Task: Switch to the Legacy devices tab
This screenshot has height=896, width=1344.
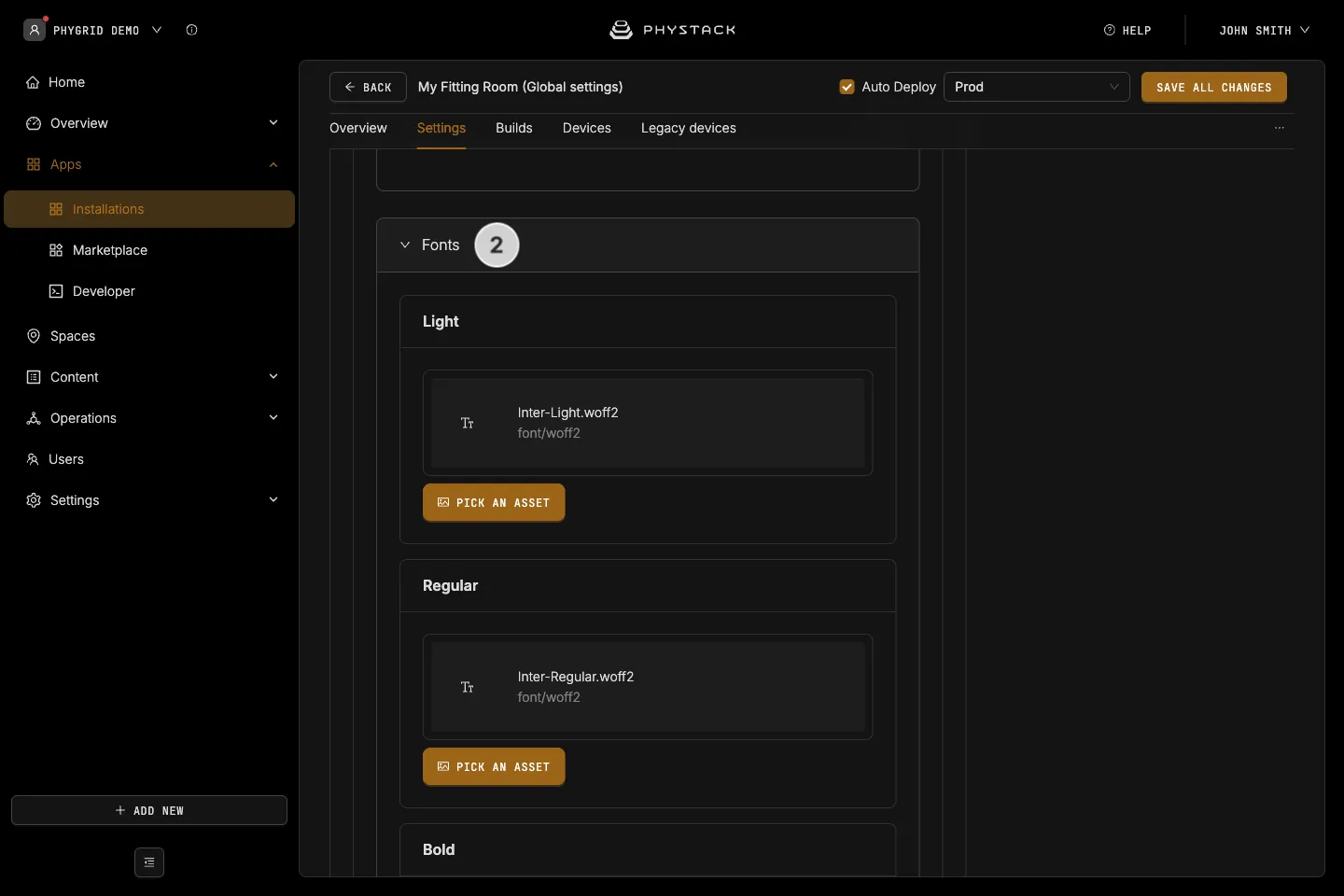Action: 689,128
